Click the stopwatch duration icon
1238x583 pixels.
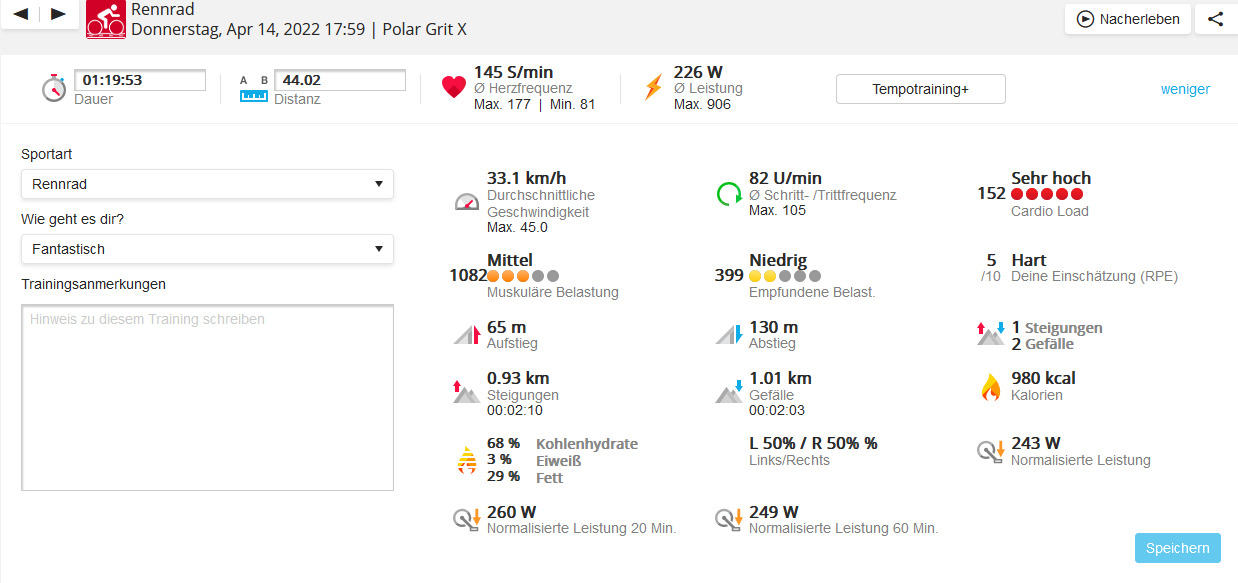tap(54, 88)
